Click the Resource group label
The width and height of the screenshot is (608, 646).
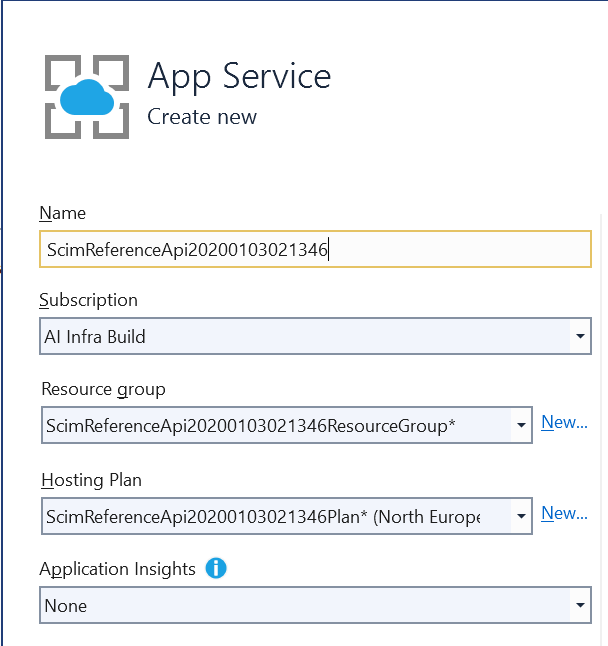[103, 389]
